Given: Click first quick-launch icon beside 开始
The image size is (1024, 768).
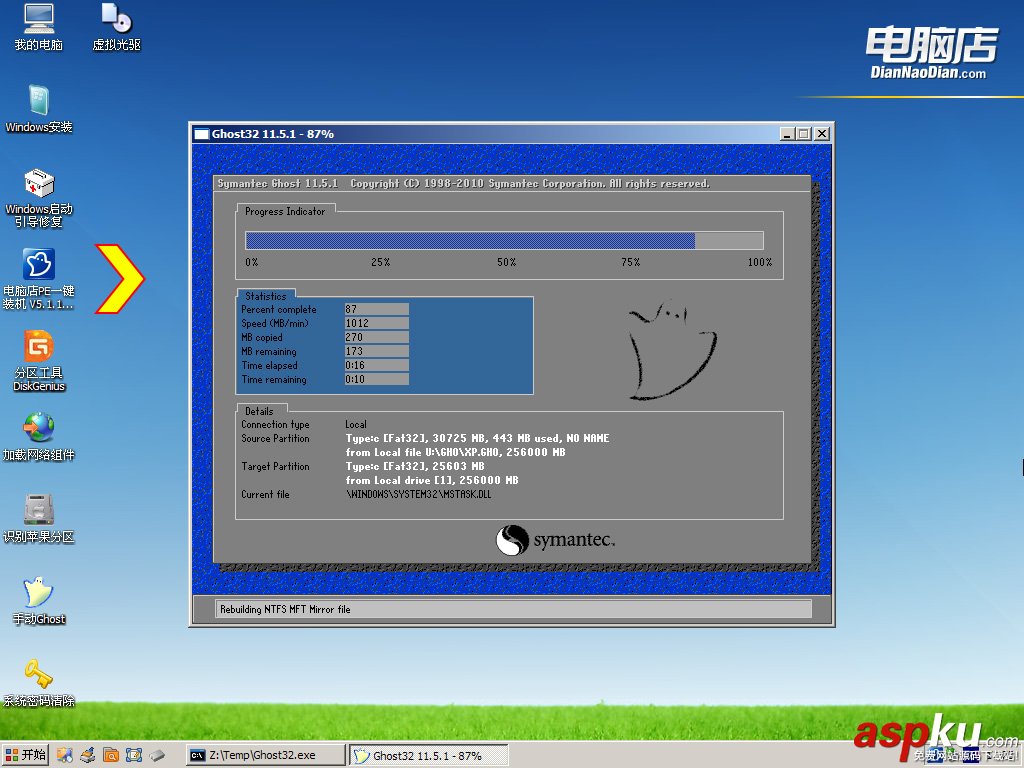Looking at the screenshot, I should 64,756.
